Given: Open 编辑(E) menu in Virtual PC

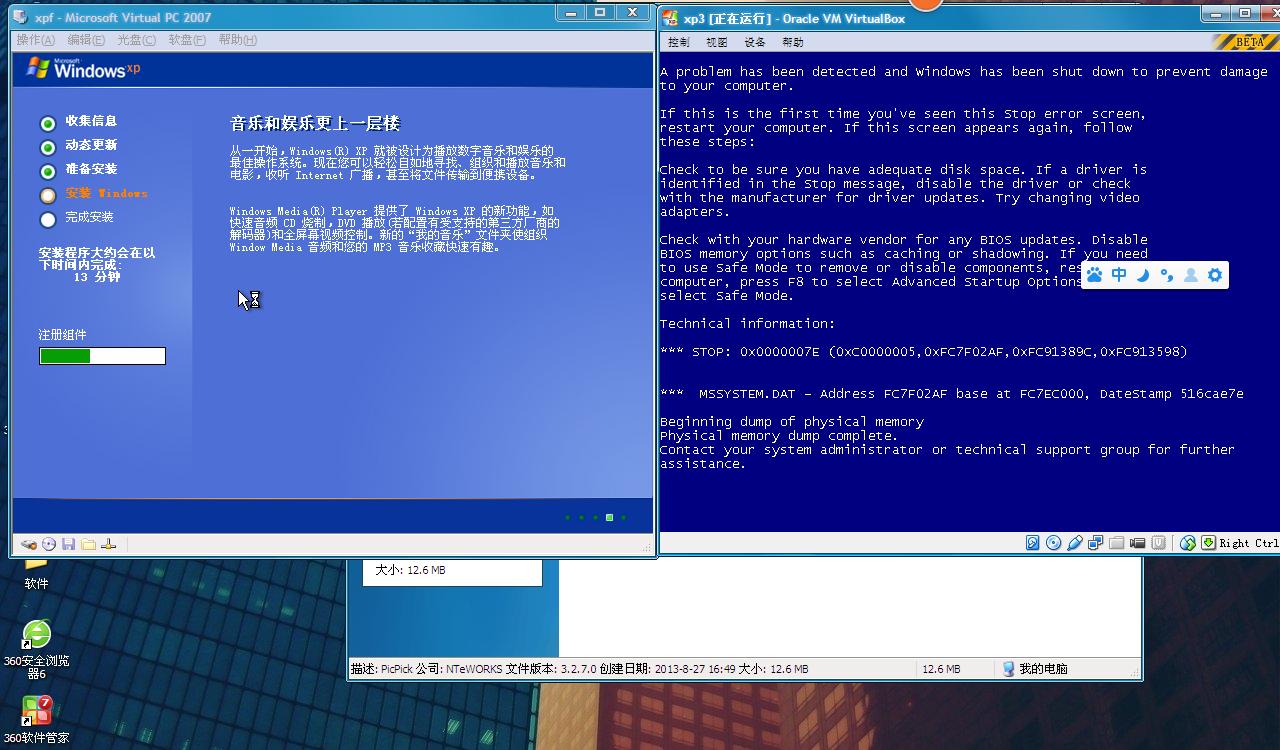Looking at the screenshot, I should 86,40.
